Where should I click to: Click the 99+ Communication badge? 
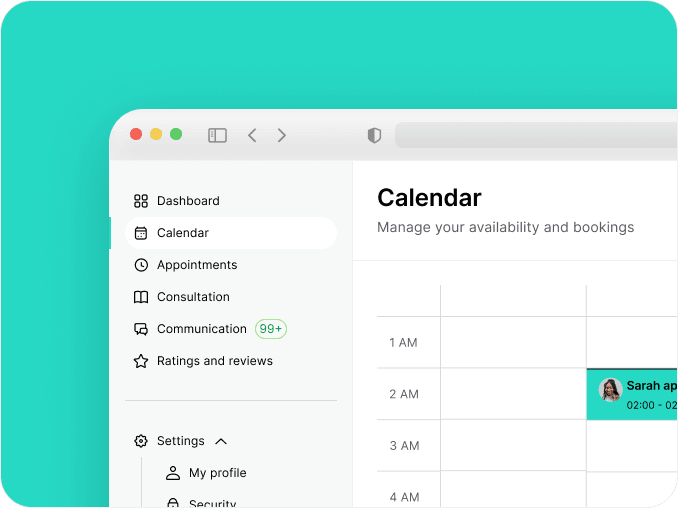coord(271,329)
